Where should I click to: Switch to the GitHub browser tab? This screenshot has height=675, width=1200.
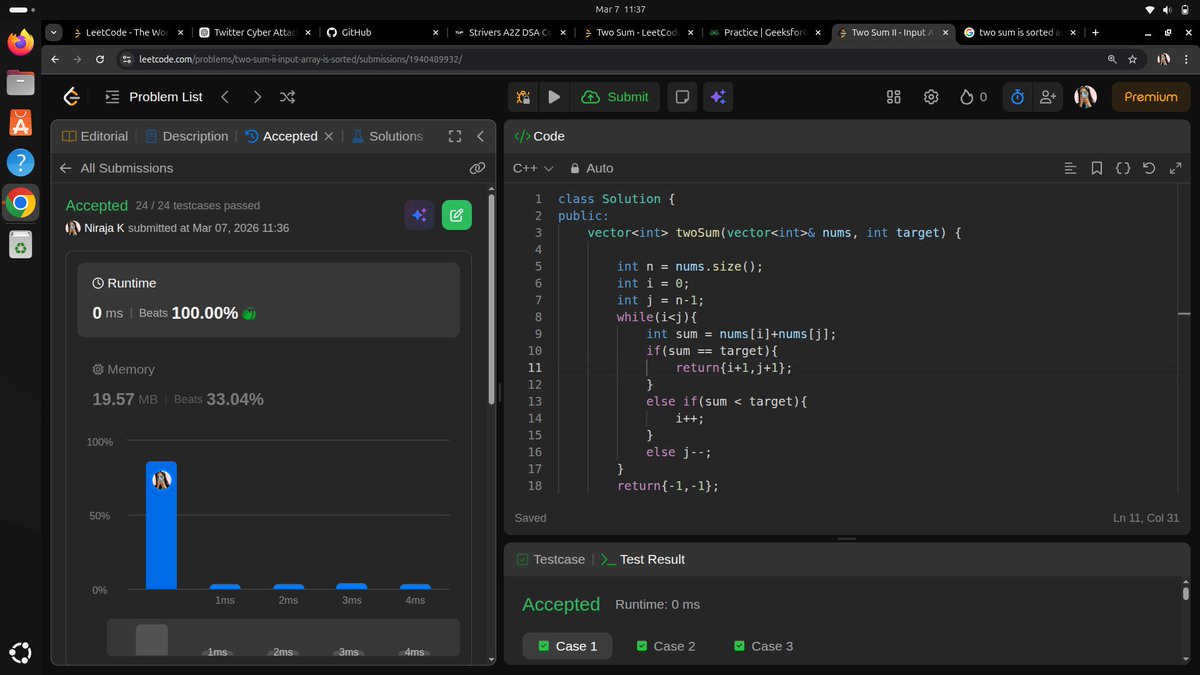[x=382, y=32]
